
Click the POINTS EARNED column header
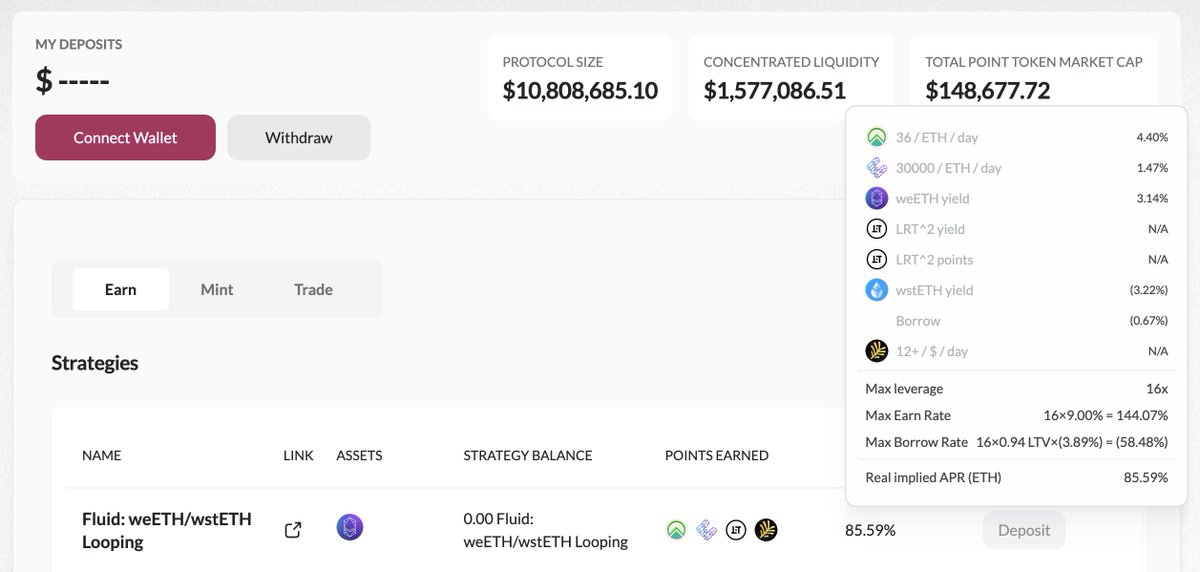pyautogui.click(x=717, y=455)
